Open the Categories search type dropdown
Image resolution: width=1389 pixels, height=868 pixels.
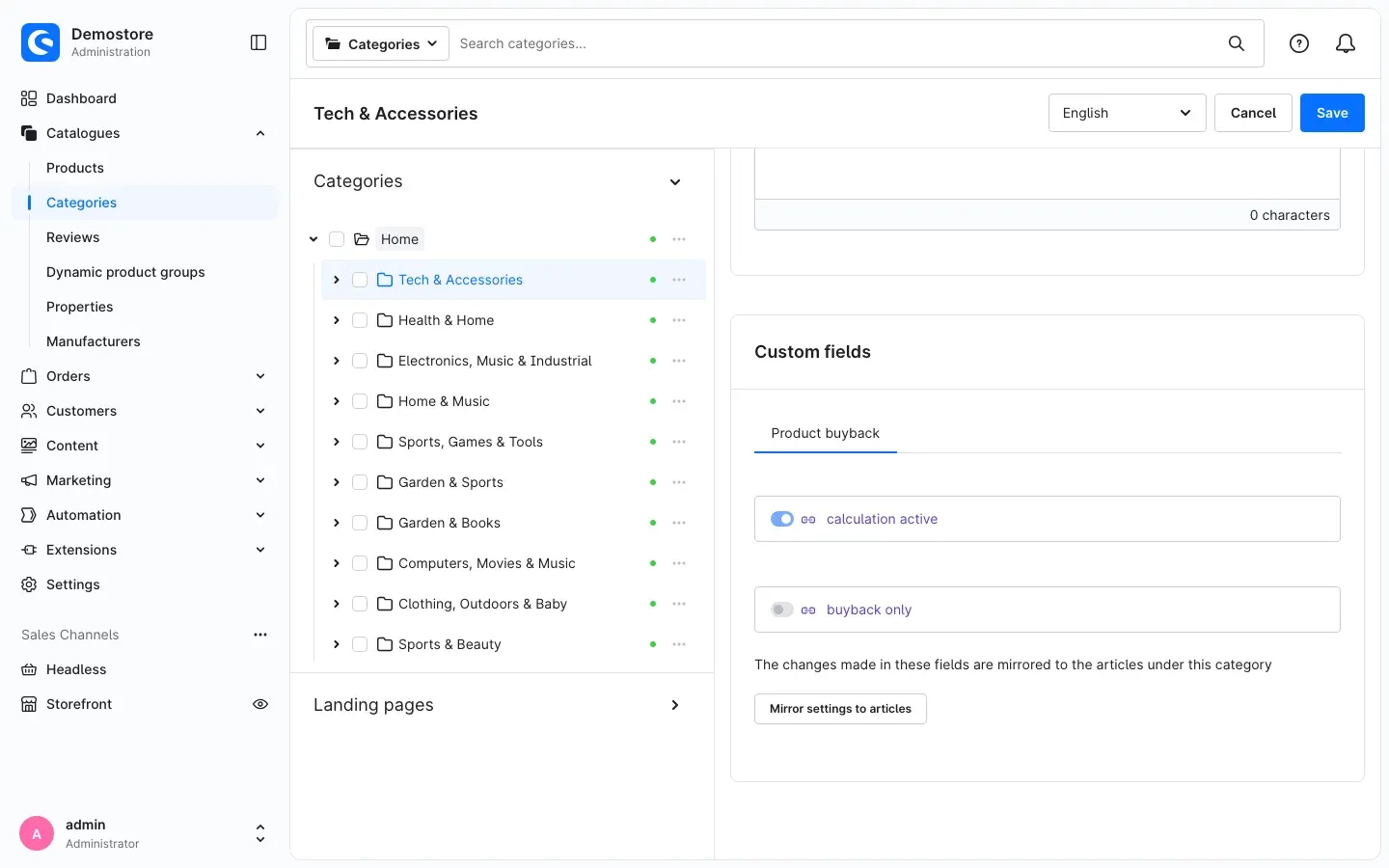pos(381,43)
